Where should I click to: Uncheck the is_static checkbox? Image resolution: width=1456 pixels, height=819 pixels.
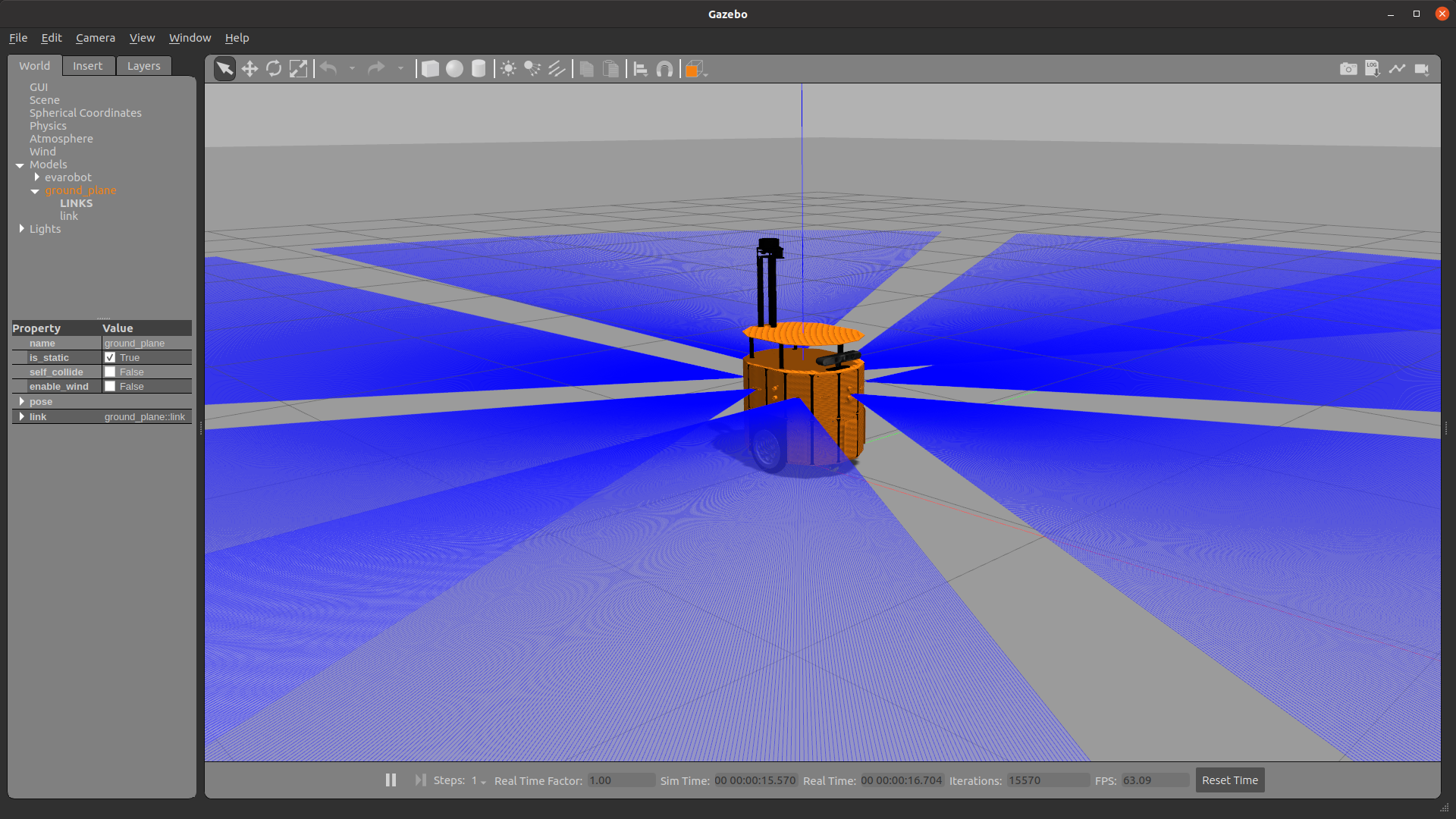pos(110,357)
